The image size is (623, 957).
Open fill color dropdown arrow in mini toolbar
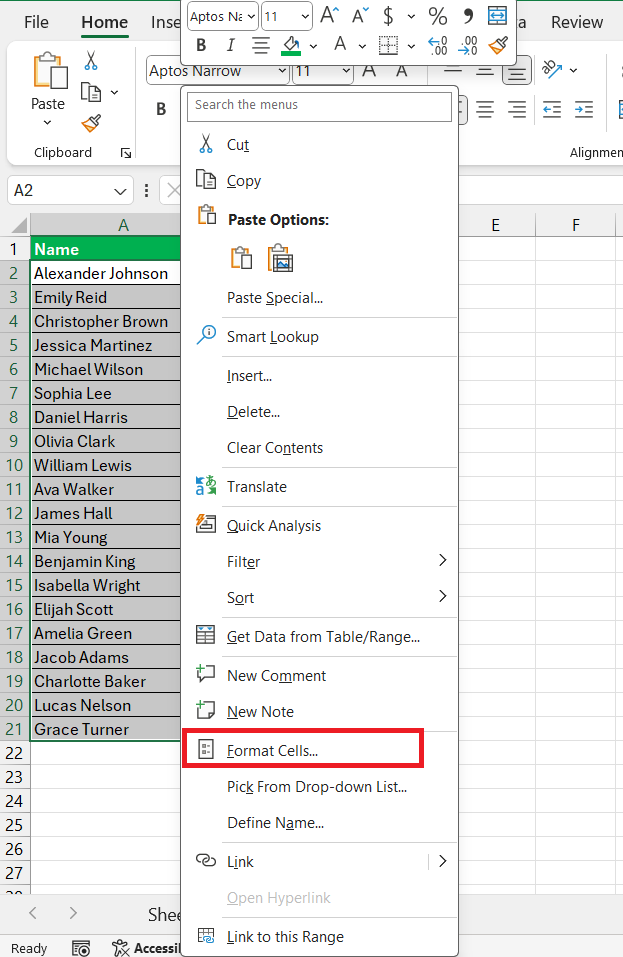[x=313, y=46]
